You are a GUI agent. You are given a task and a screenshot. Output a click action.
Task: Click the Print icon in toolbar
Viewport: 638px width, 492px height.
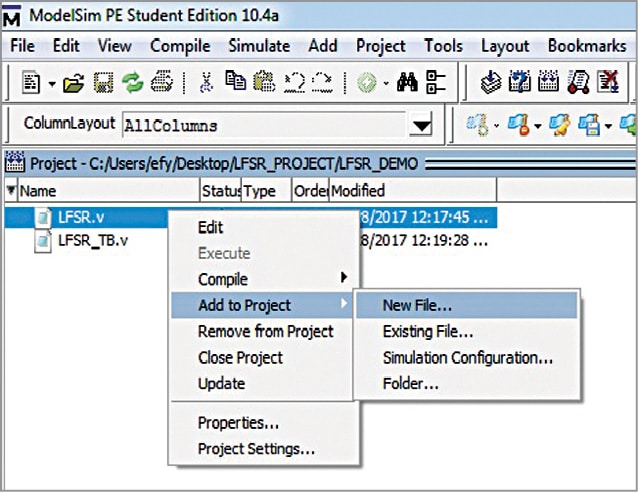pos(161,84)
